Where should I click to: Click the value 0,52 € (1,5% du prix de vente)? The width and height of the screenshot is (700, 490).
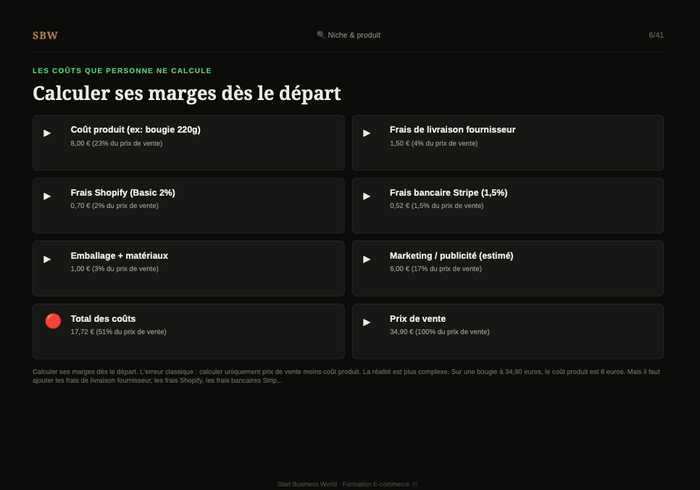coord(436,206)
